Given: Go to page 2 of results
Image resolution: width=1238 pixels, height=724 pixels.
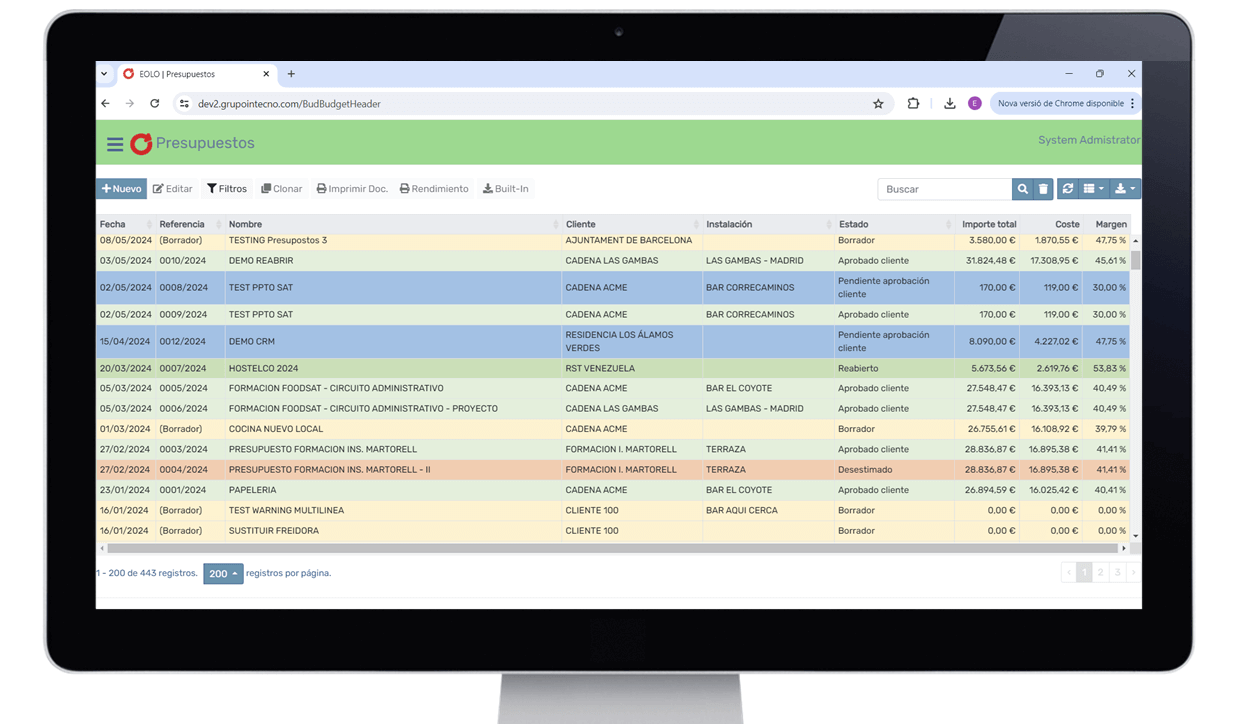Looking at the screenshot, I should (1100, 572).
